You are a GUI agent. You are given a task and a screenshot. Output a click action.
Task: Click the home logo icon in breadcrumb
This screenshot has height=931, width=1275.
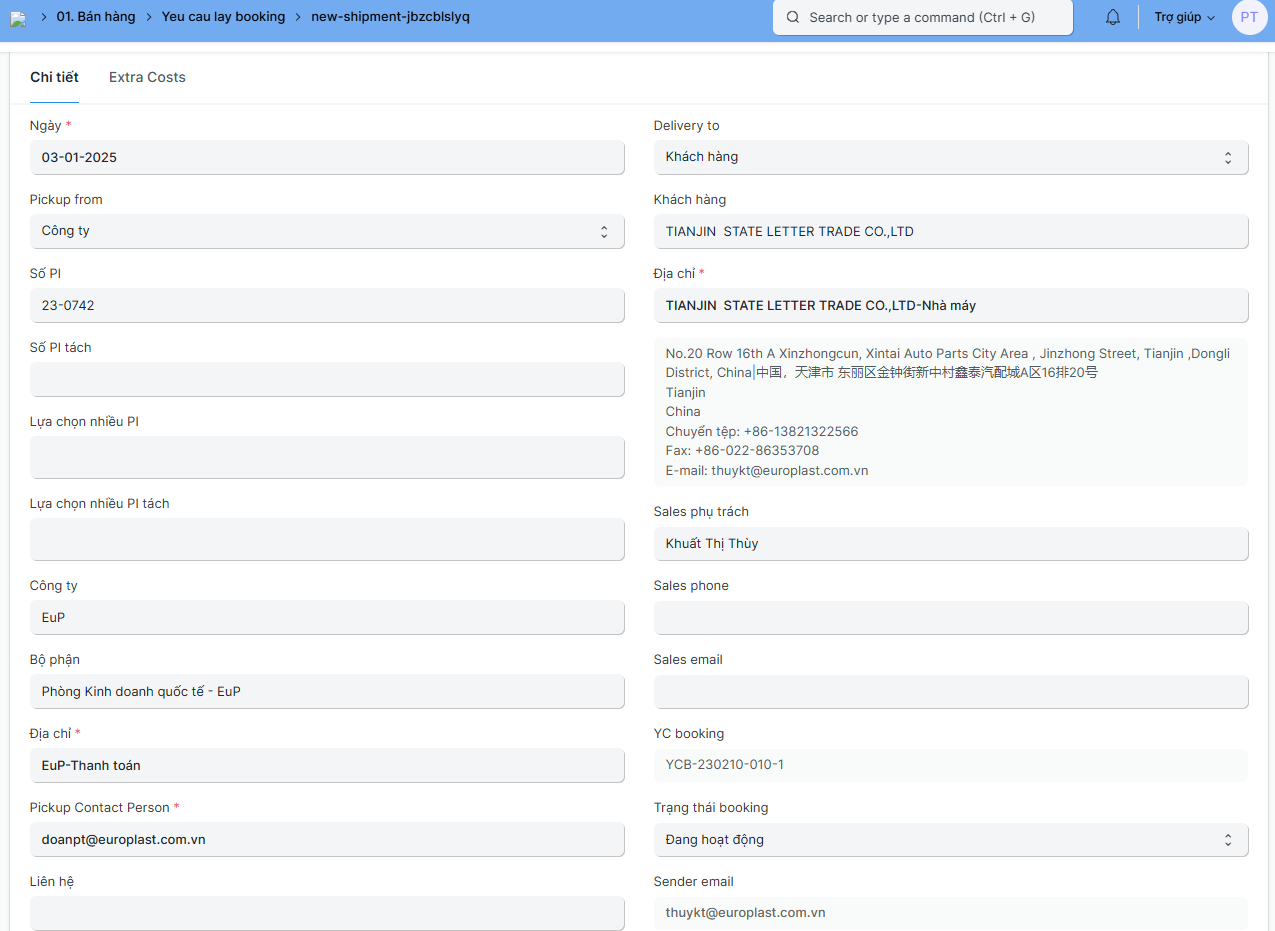[x=18, y=18]
